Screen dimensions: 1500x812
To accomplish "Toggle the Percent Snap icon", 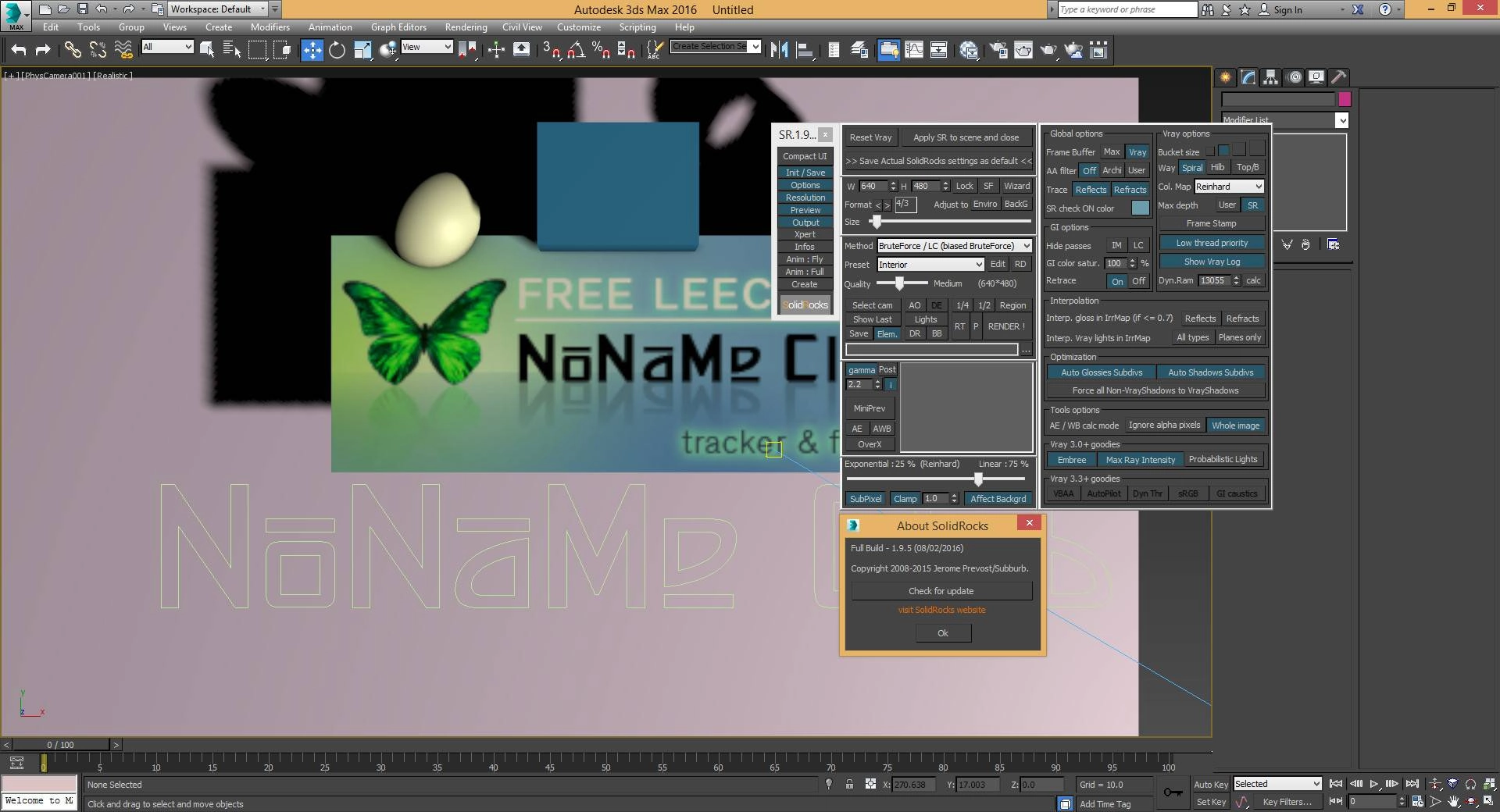I will click(x=601, y=50).
